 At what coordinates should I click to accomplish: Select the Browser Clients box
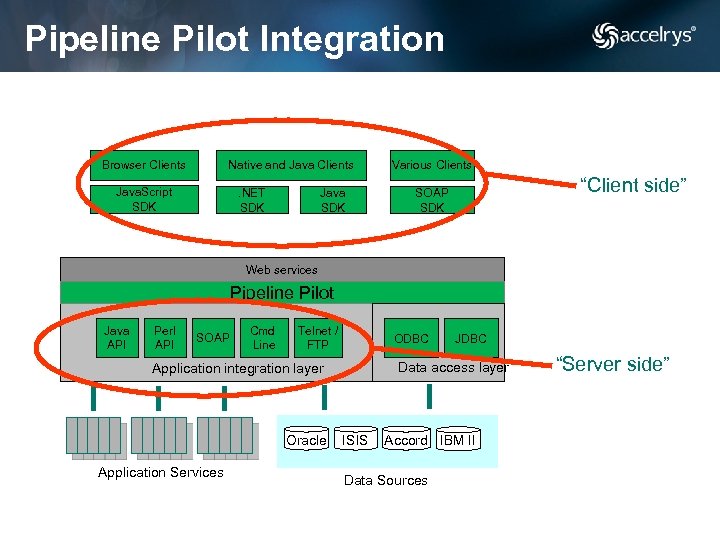pyautogui.click(x=144, y=165)
